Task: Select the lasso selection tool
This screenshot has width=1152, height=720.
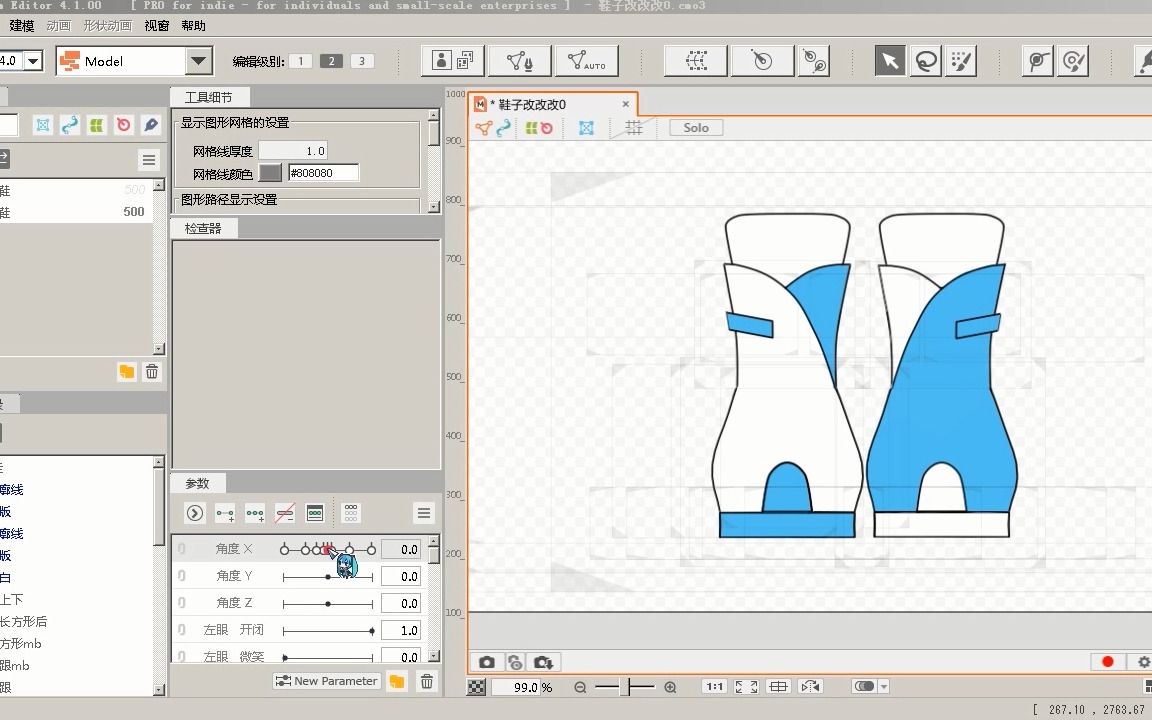Action: (926, 61)
